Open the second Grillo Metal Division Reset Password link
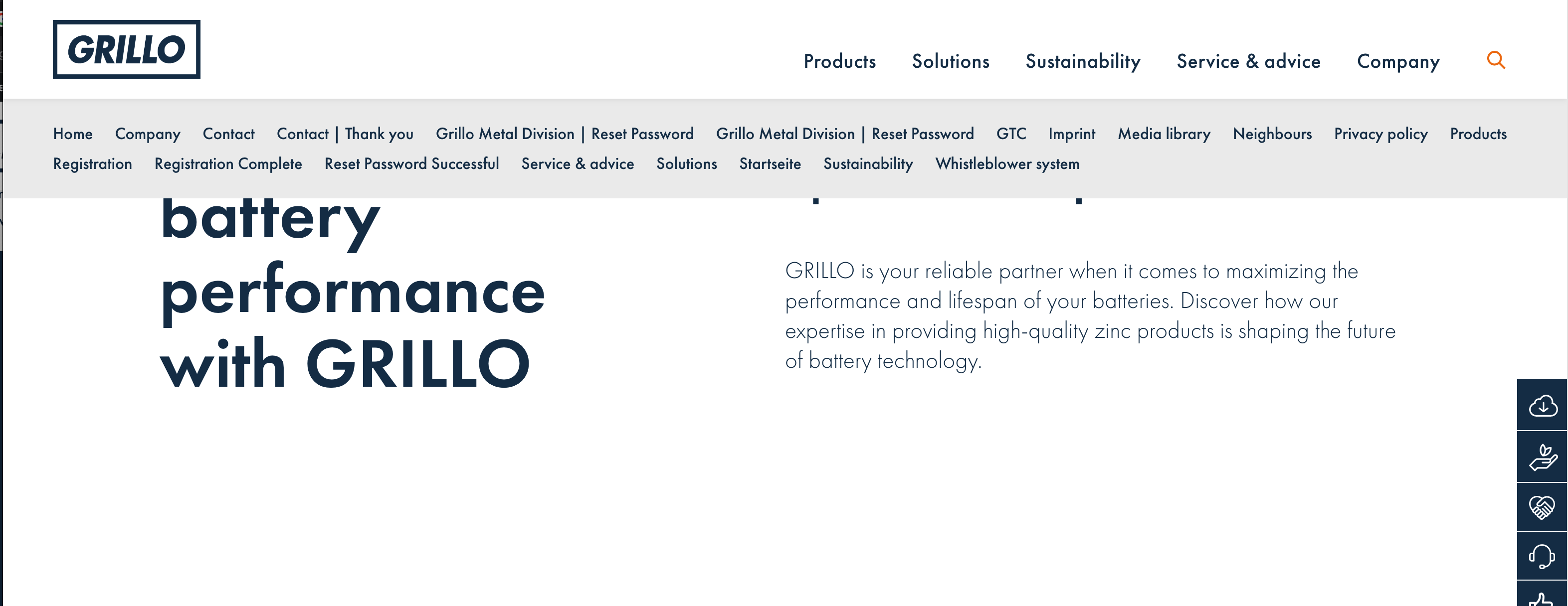The height and width of the screenshot is (606, 1568). pos(845,134)
